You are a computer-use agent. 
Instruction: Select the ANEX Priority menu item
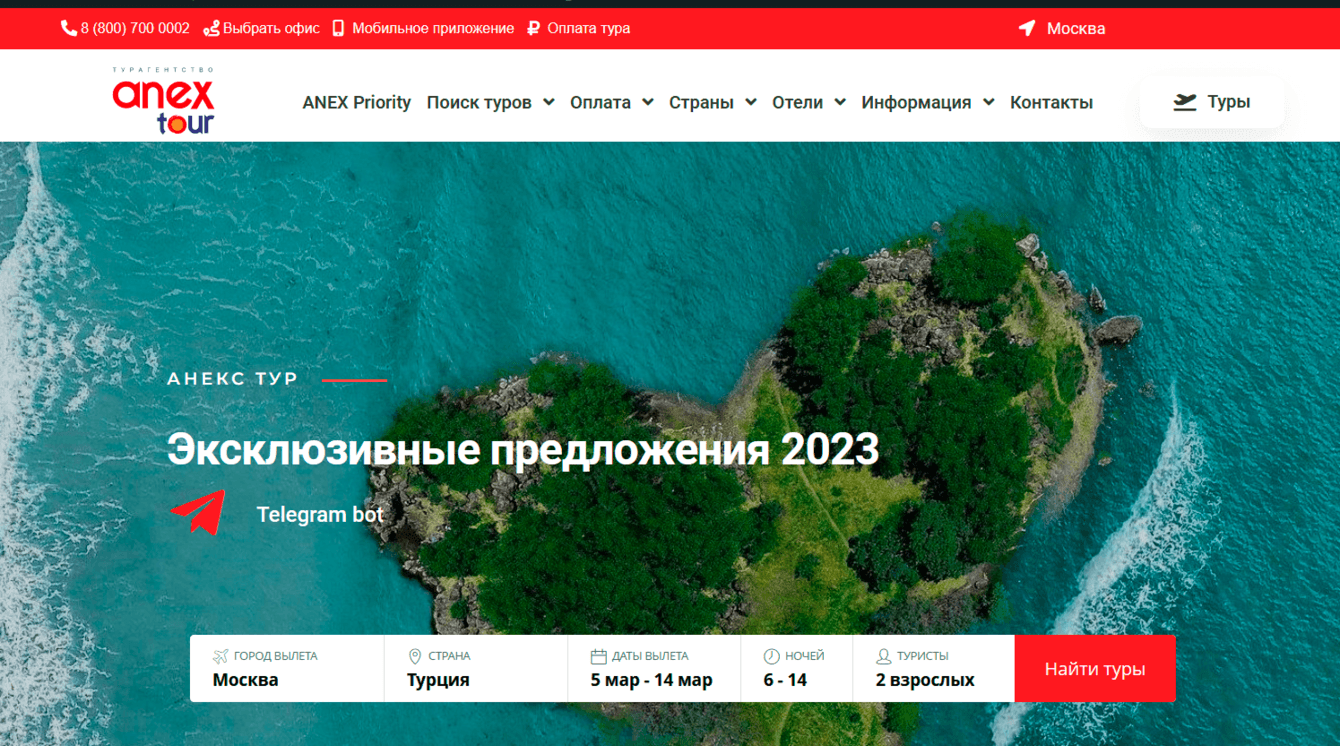pos(357,102)
